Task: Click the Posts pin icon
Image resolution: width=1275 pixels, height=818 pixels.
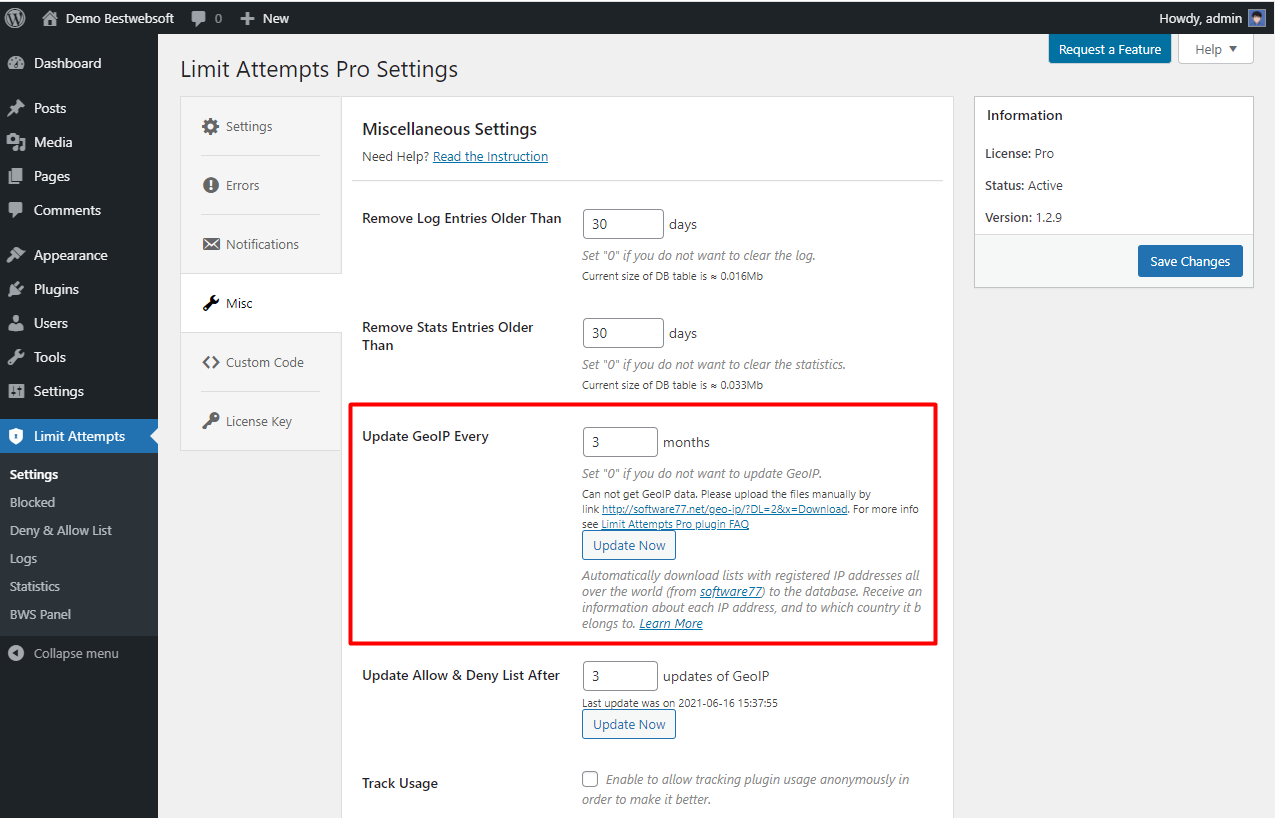Action: (x=16, y=108)
